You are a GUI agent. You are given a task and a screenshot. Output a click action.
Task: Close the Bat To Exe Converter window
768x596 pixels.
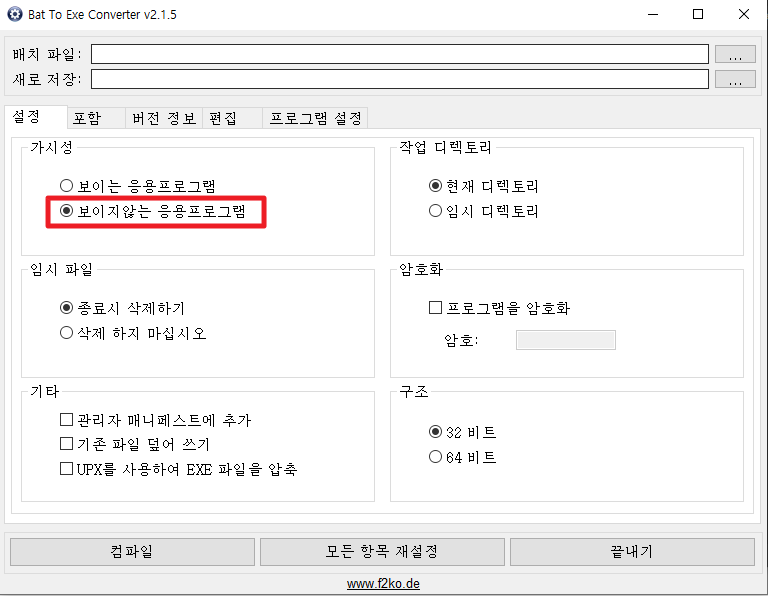tap(744, 14)
